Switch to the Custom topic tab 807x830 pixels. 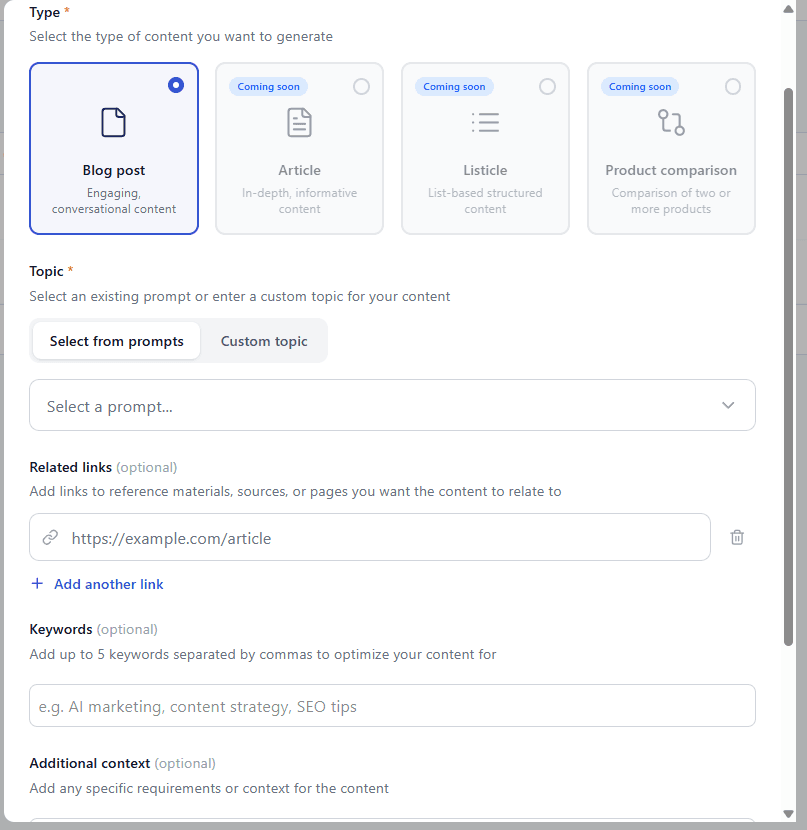263,340
